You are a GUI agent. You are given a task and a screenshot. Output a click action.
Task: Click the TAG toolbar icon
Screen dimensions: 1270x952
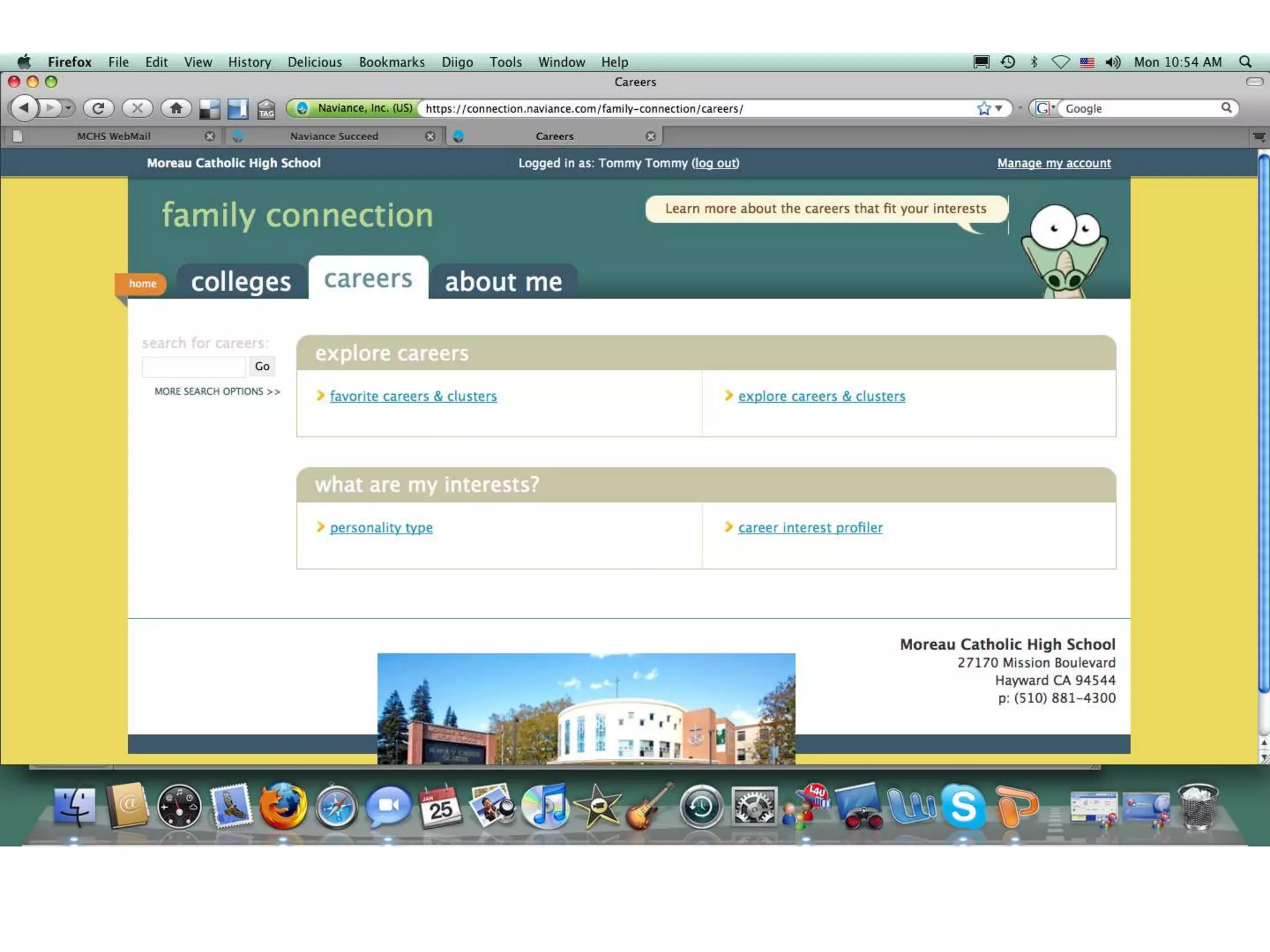[266, 110]
